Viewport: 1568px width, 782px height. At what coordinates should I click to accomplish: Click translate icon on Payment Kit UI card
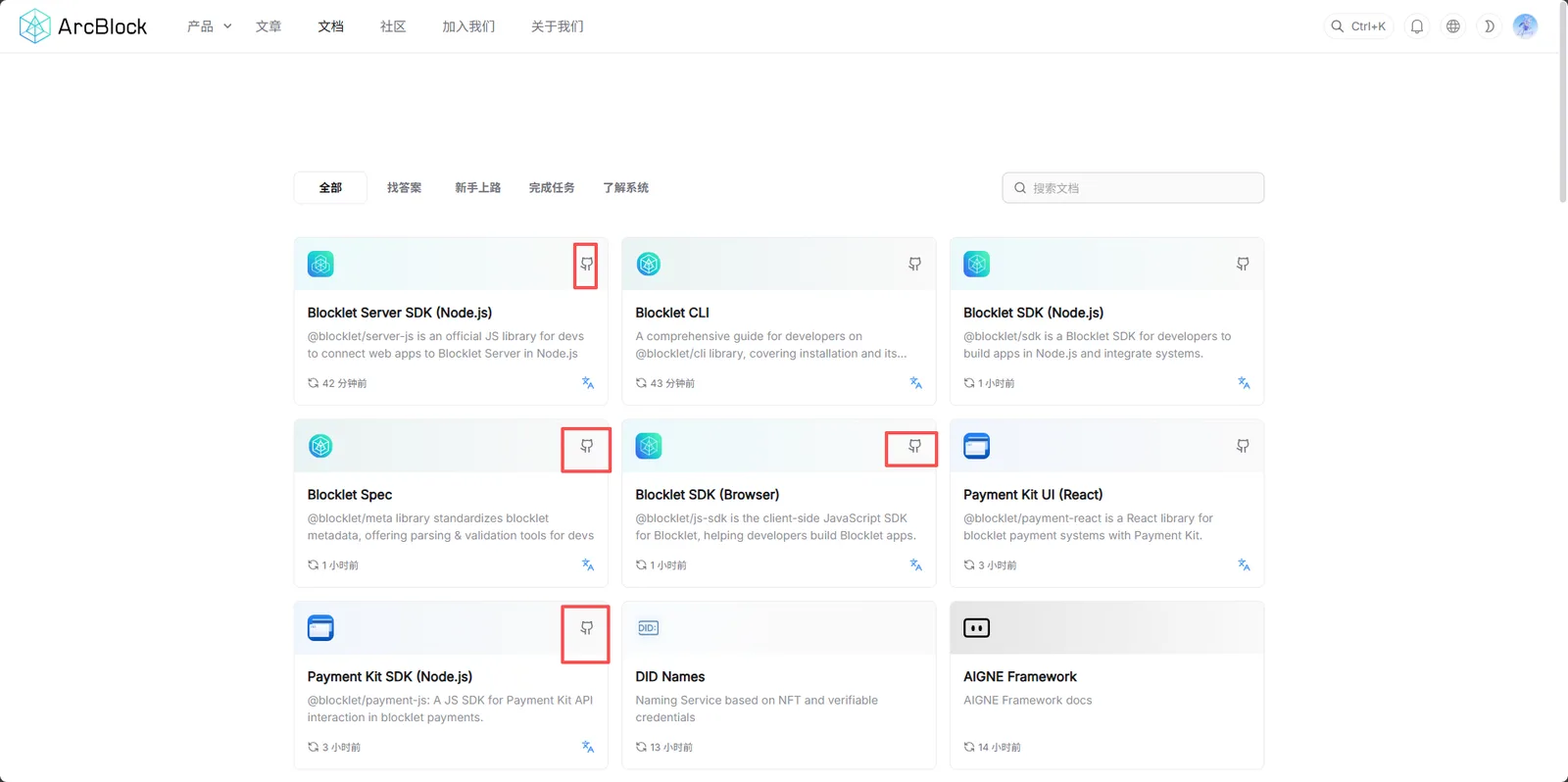pyautogui.click(x=1244, y=565)
